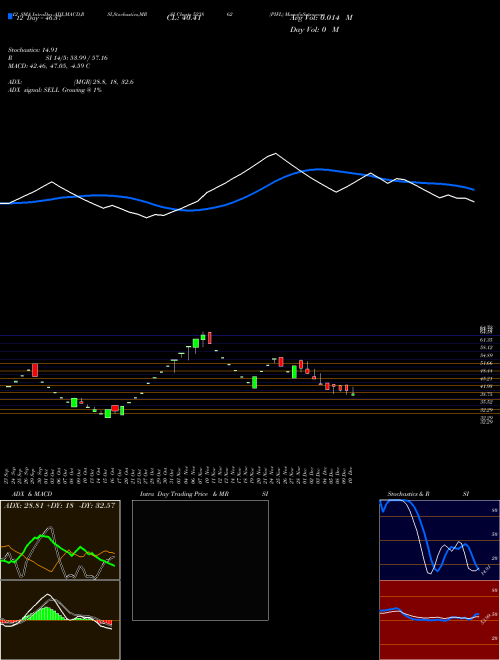This screenshot has height=660, width=500.
Task: Click the 'Stochastics & R' panel title
Action: tap(409, 494)
